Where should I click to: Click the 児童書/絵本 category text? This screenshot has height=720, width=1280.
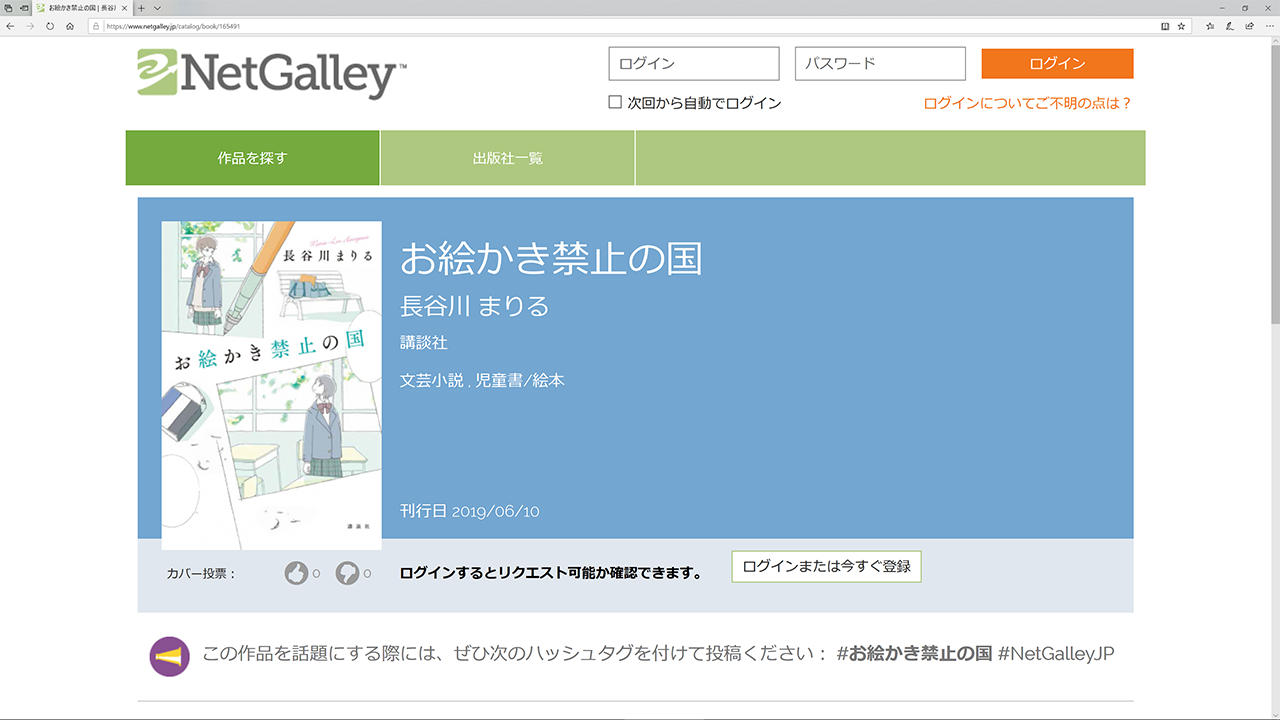(x=520, y=381)
